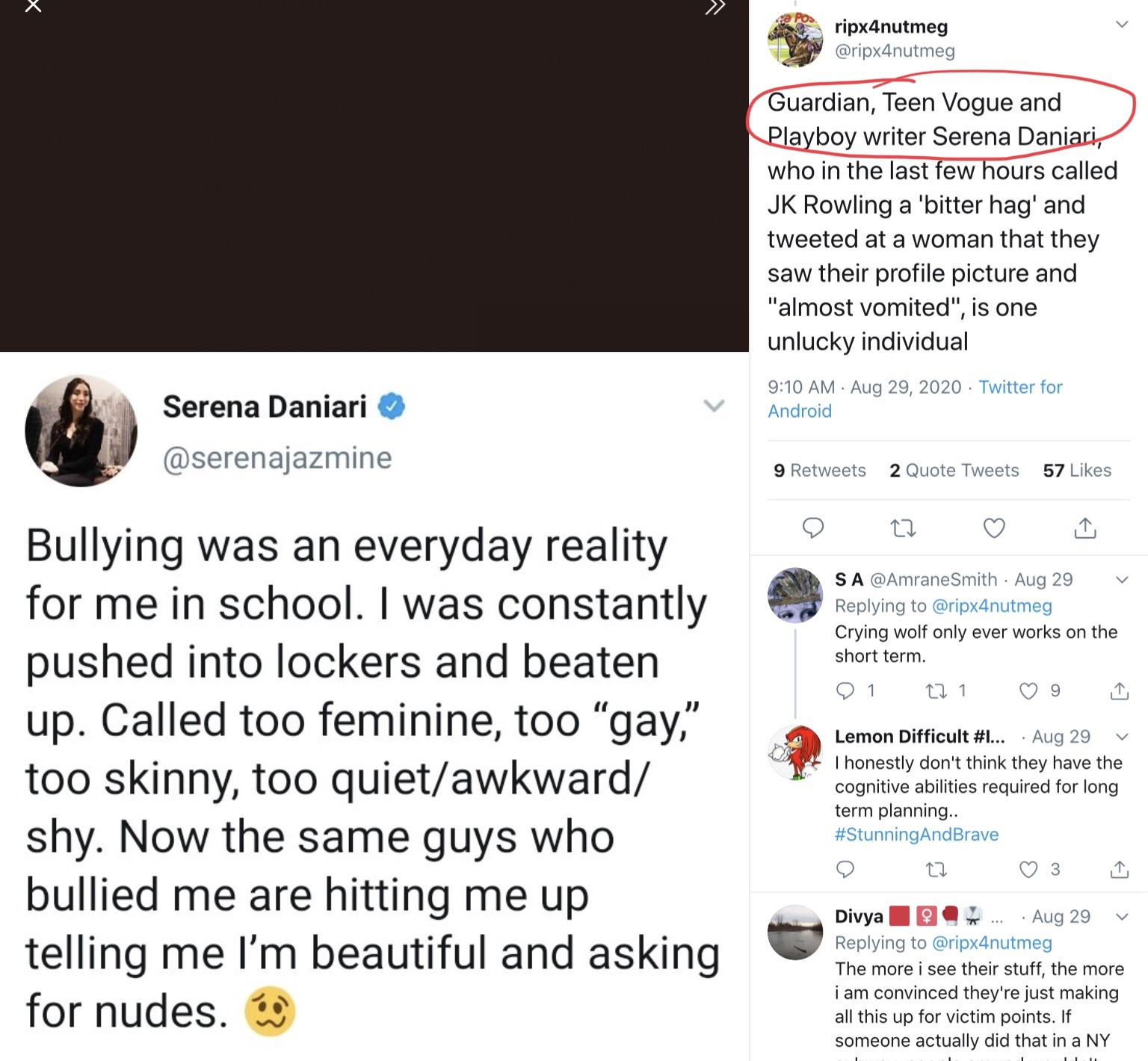This screenshot has width=1148, height=1061.
Task: Share Lemon Difficult's reply
Action: pos(1119,870)
